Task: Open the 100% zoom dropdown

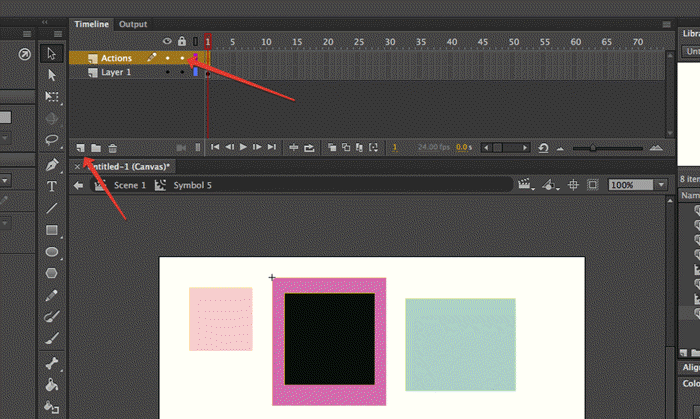Action: 660,185
